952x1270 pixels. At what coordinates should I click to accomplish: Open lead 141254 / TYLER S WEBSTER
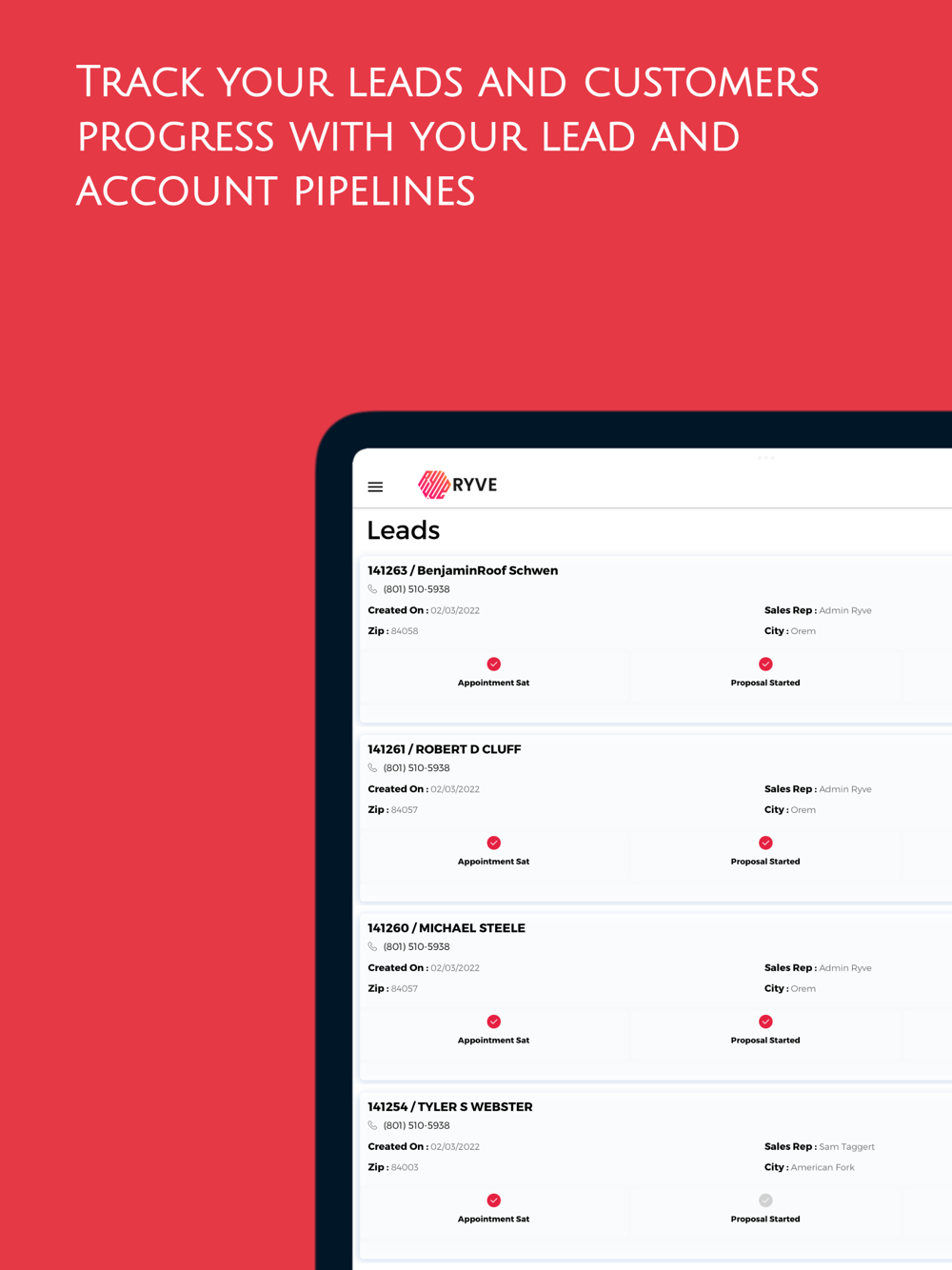(x=450, y=1107)
